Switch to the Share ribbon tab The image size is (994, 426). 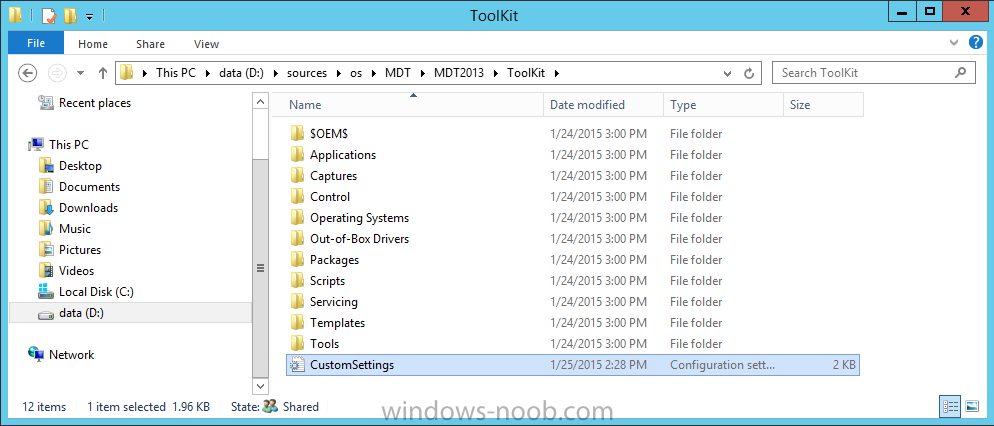(x=150, y=44)
